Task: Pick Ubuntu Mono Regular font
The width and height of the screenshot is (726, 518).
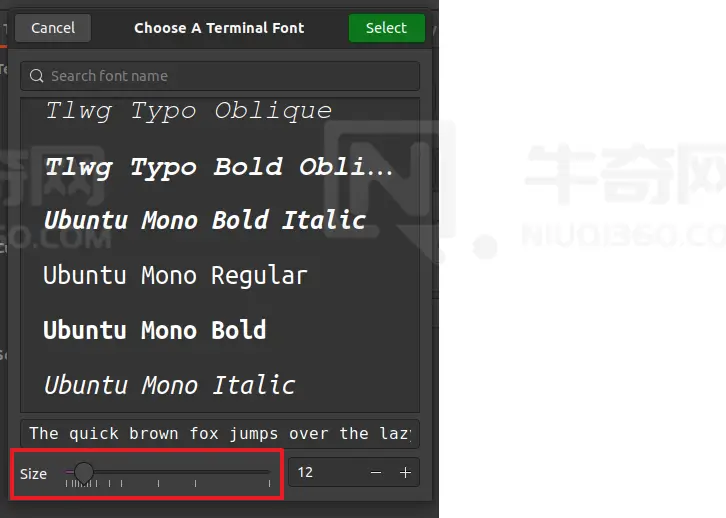Action: (220, 275)
